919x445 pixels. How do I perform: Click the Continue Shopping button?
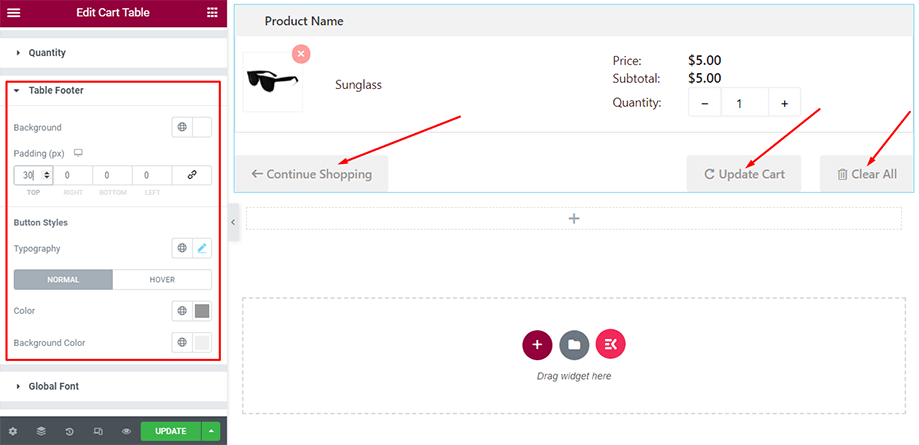tap(311, 174)
